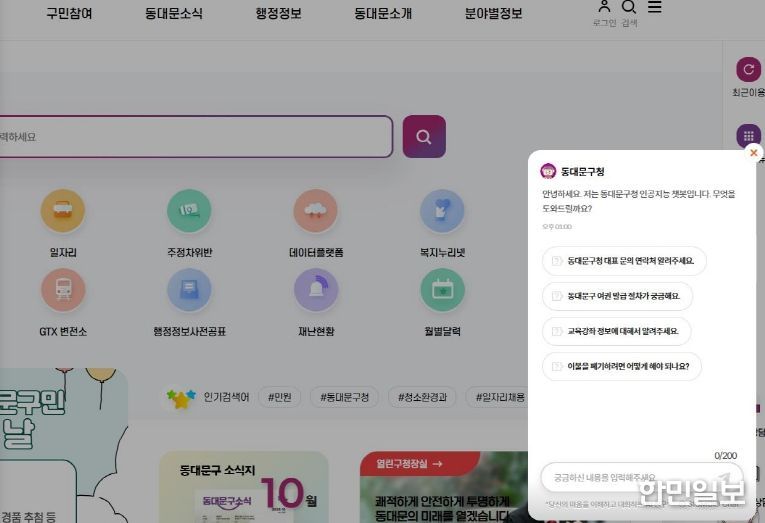Select the #민원 popular keyword tag
Screen dimensions: 765x523
[280, 397]
